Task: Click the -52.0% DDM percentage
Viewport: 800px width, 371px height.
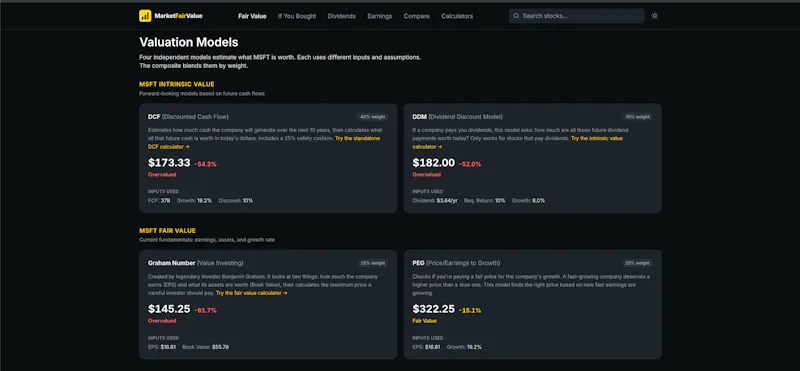Action: 470,164
